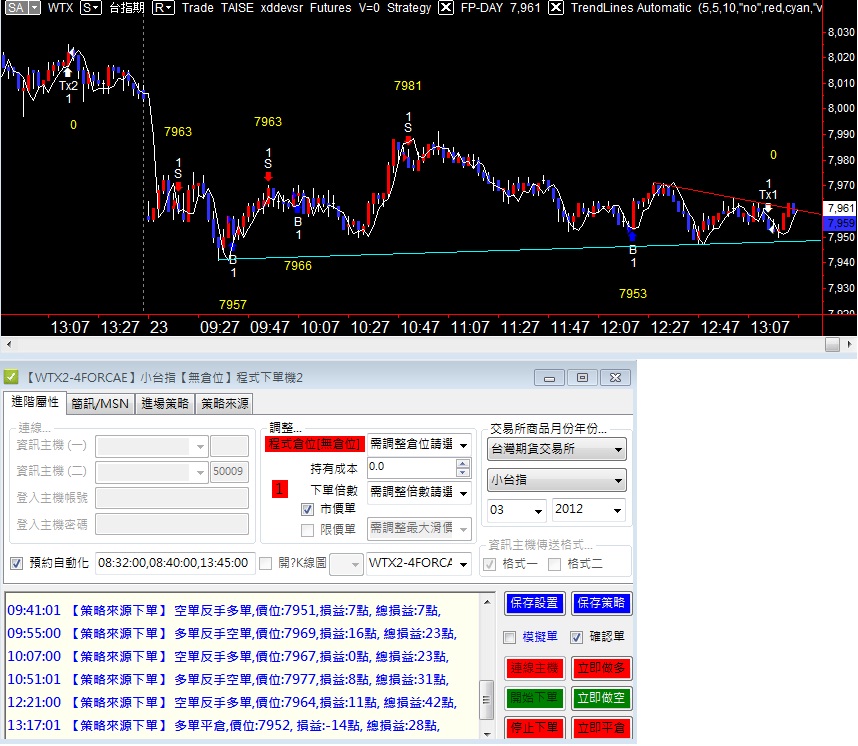858x746 pixels.
Task: Open the 進場策略 tab
Action: tap(164, 404)
